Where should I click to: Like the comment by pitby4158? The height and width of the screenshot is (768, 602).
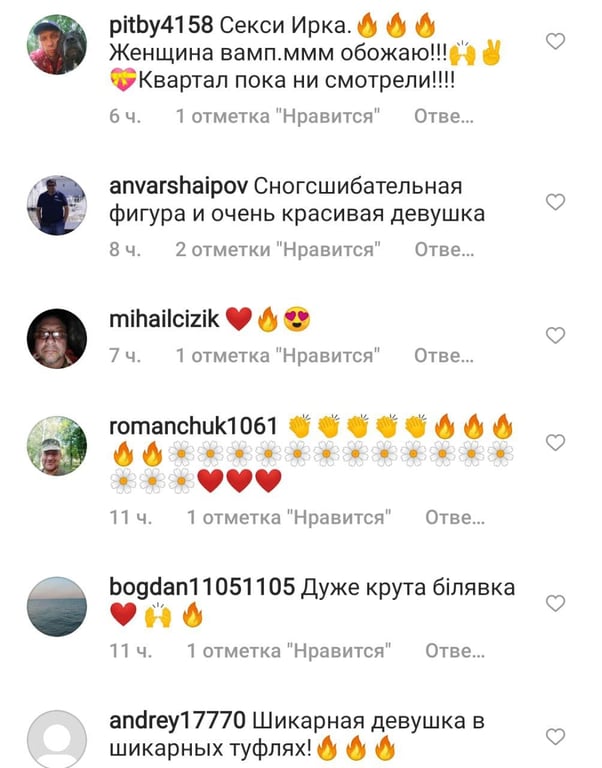tap(555, 41)
